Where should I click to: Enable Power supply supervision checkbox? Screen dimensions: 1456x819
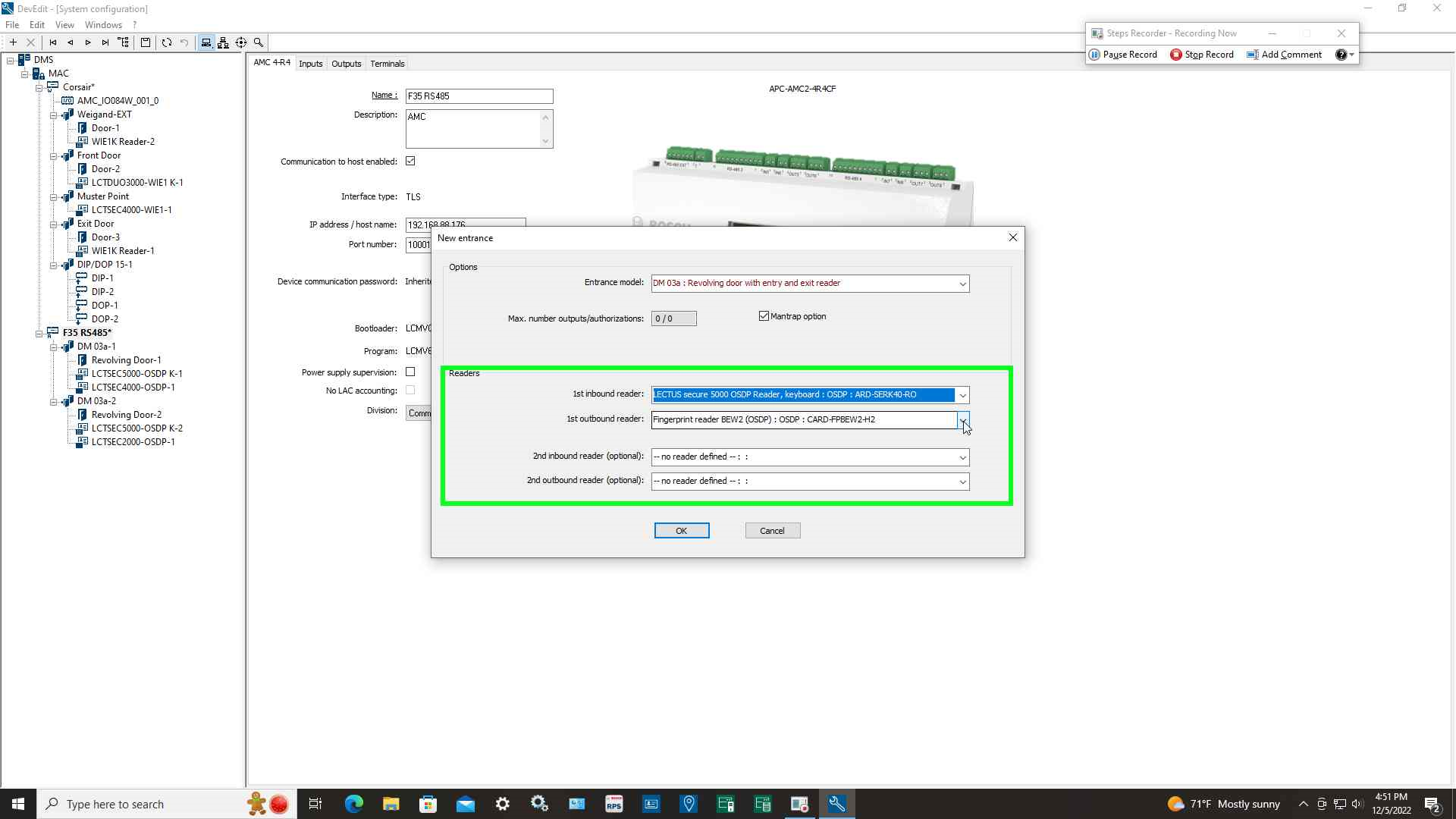pyautogui.click(x=410, y=372)
